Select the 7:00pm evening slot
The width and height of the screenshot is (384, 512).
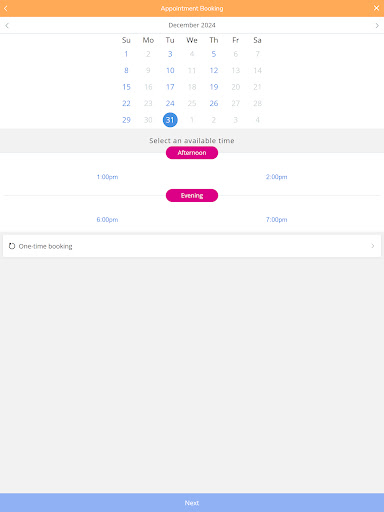(x=276, y=219)
